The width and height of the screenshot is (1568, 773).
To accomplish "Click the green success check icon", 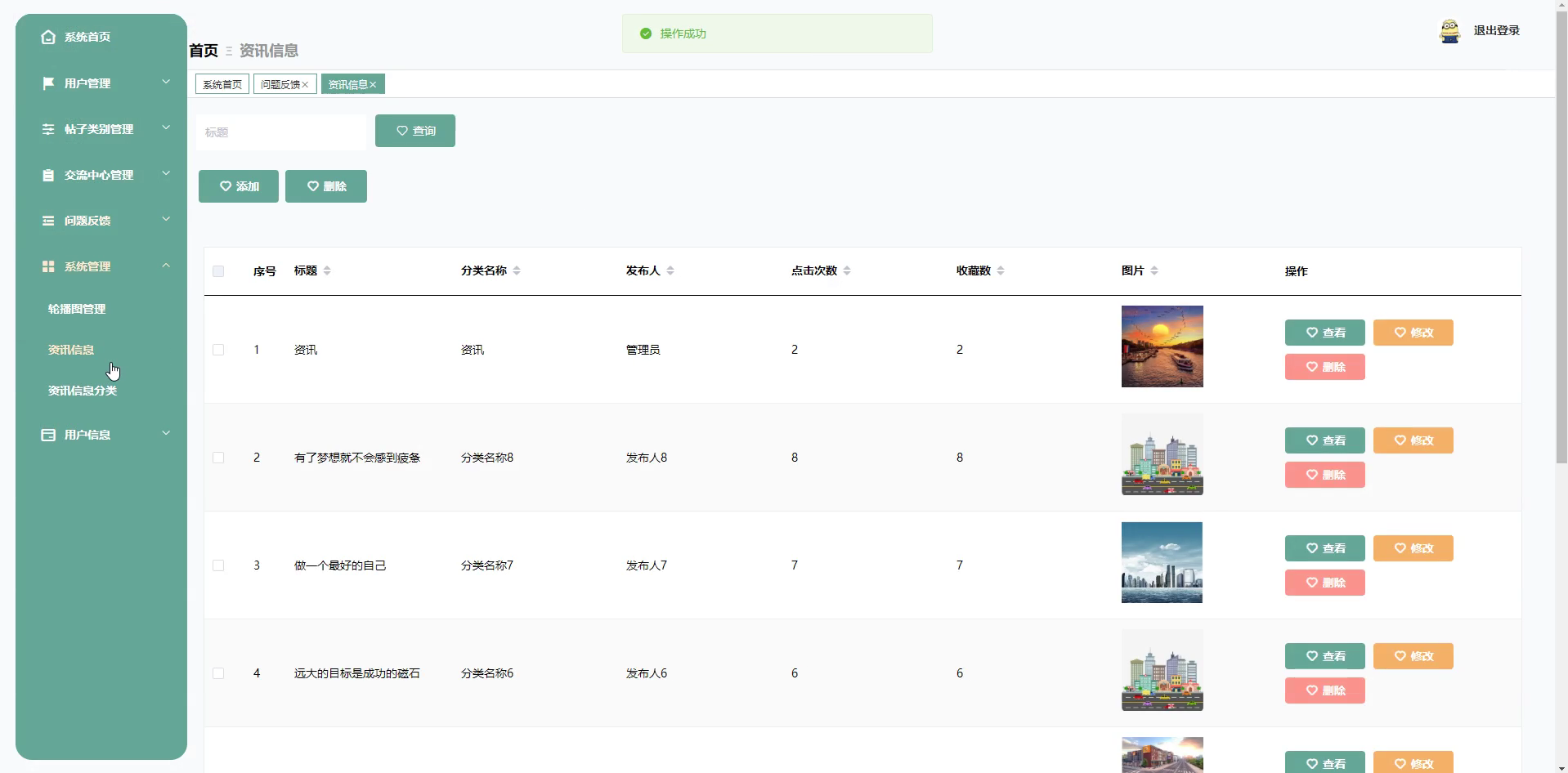I will coord(646,34).
